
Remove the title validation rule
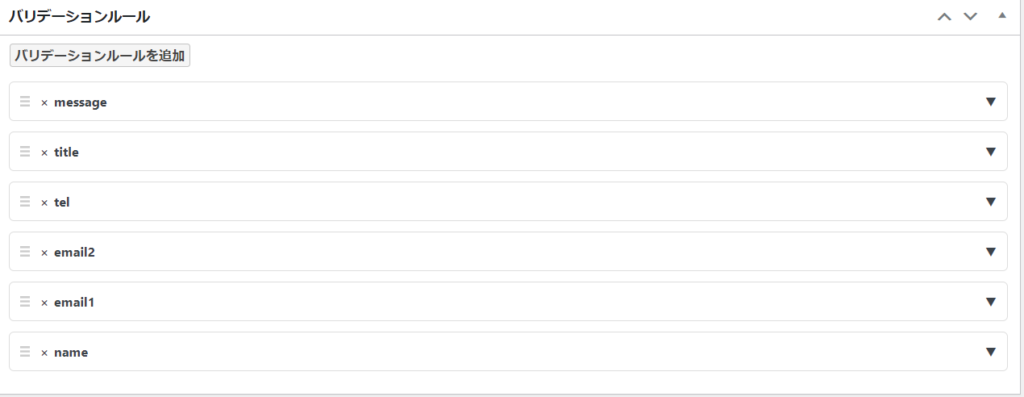[x=44, y=153]
